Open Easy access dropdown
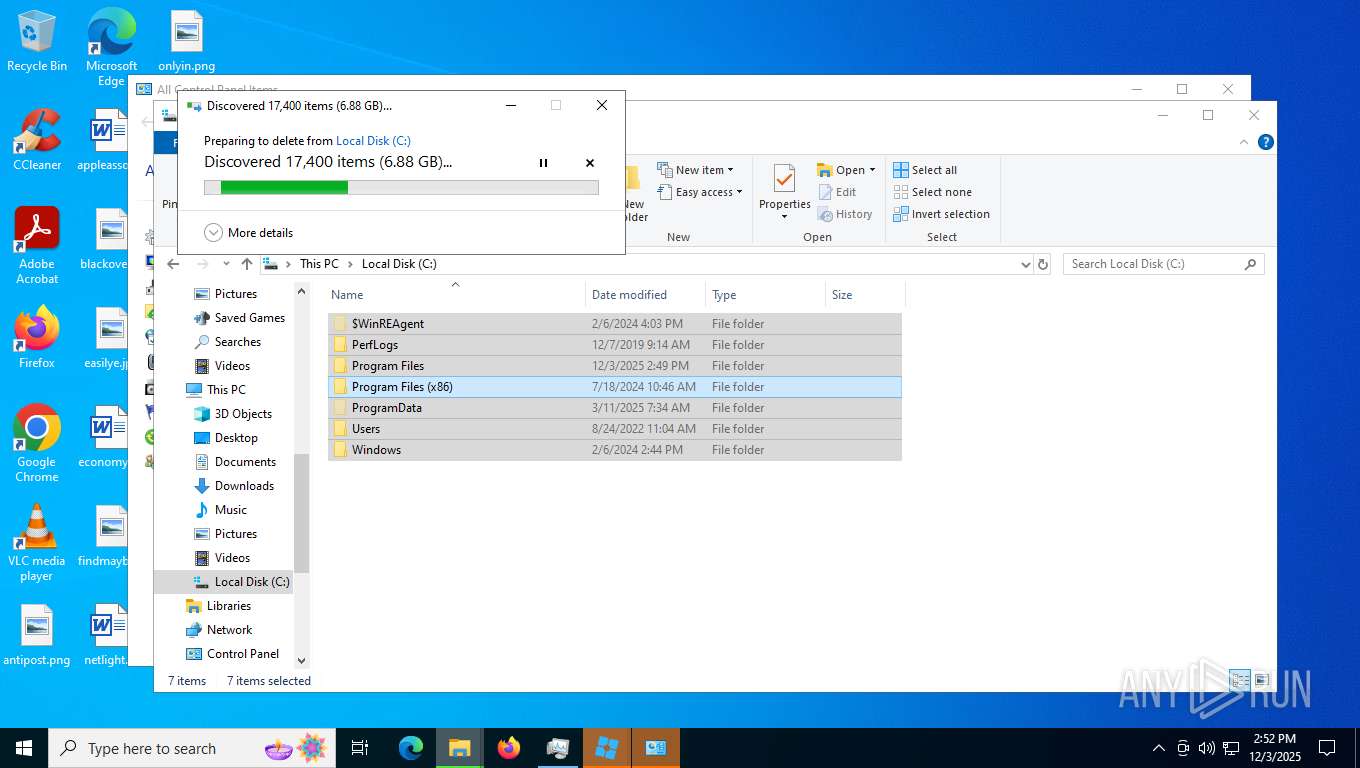The height and width of the screenshot is (768, 1360). (700, 192)
